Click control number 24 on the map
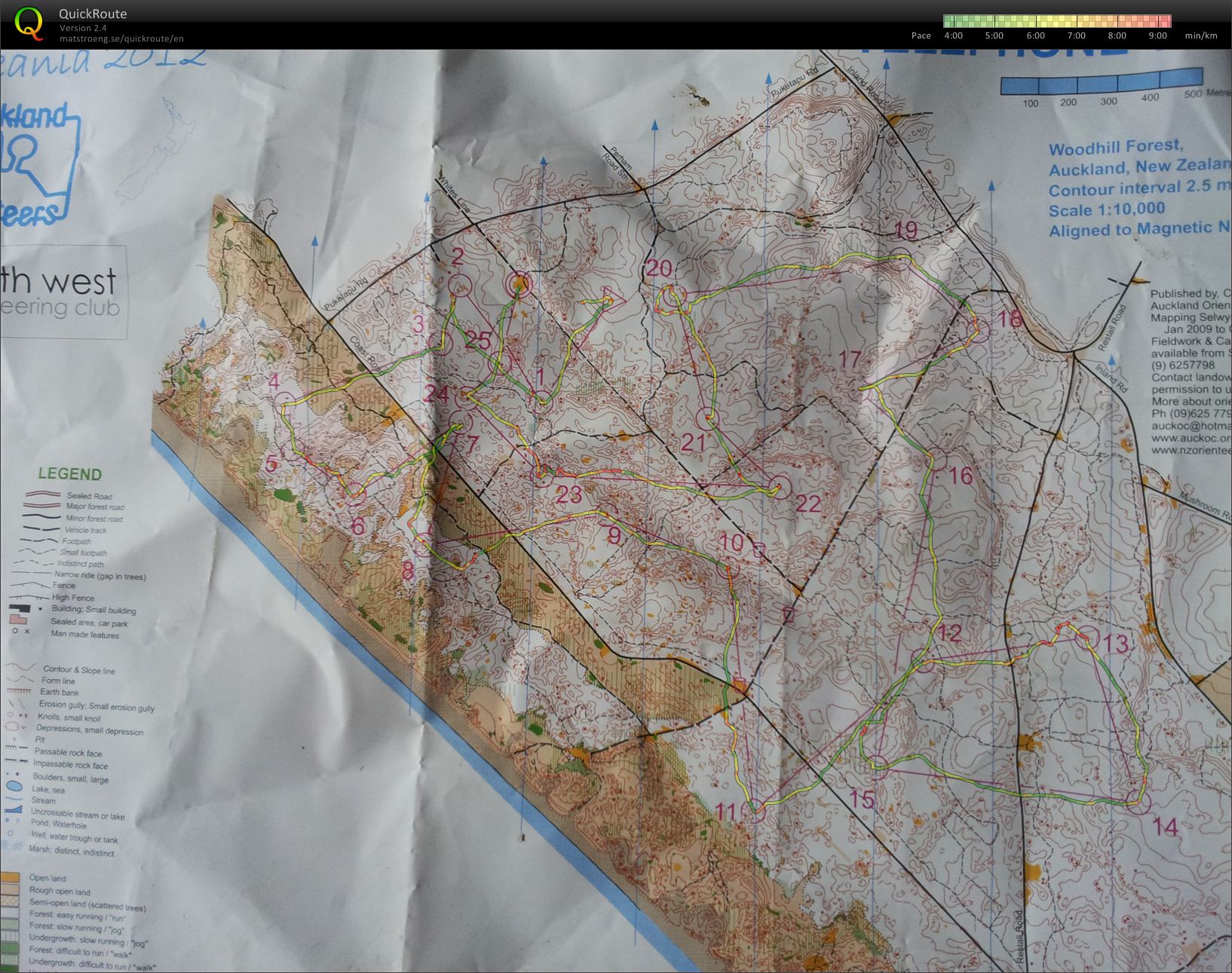This screenshot has width=1232, height=973. point(437,393)
